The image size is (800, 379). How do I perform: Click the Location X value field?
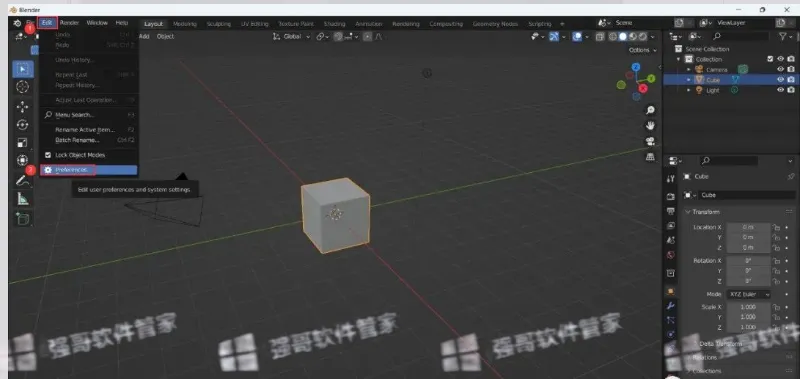[x=748, y=227]
